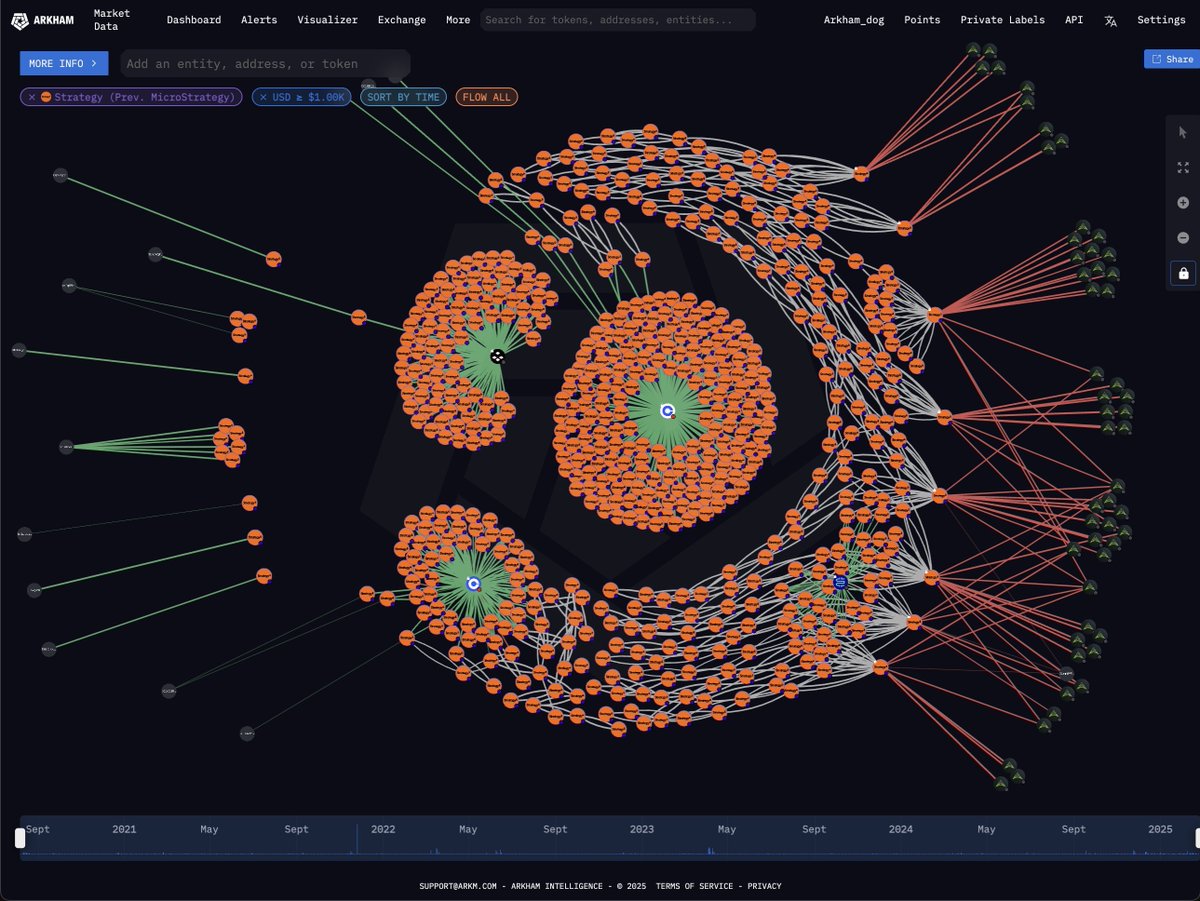Open Private Labels
1200x901 pixels.
1002,20
